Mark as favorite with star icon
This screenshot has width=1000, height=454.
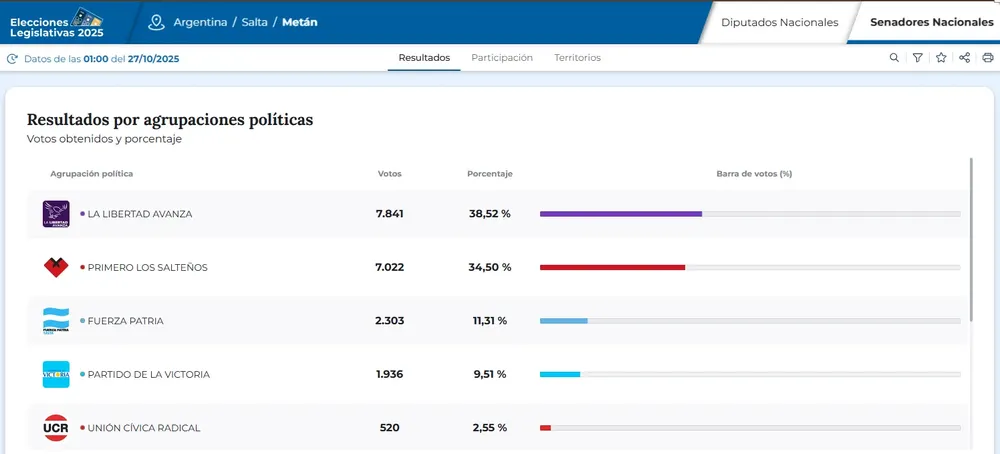(941, 58)
